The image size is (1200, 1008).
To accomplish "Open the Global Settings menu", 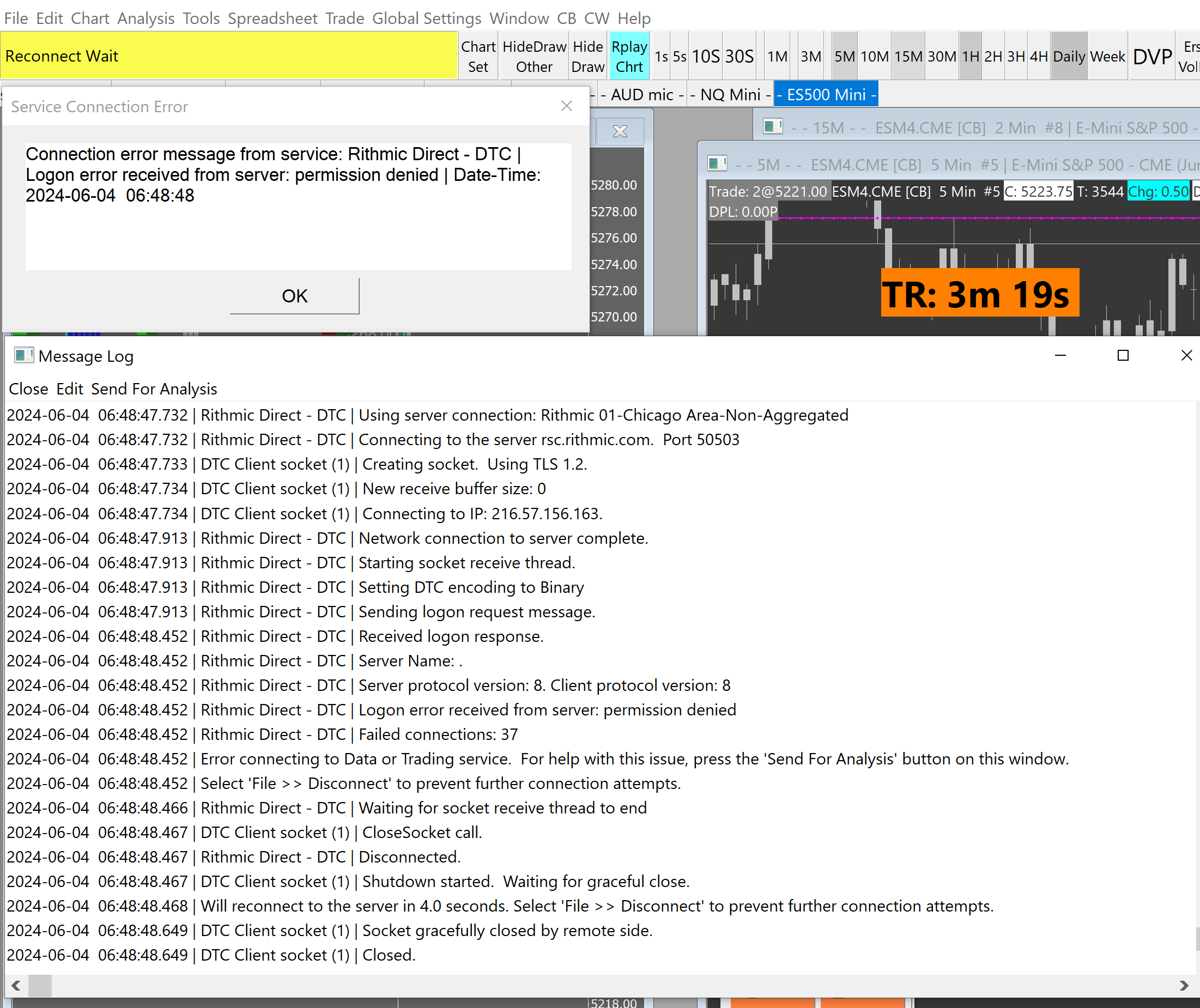I will pos(426,19).
